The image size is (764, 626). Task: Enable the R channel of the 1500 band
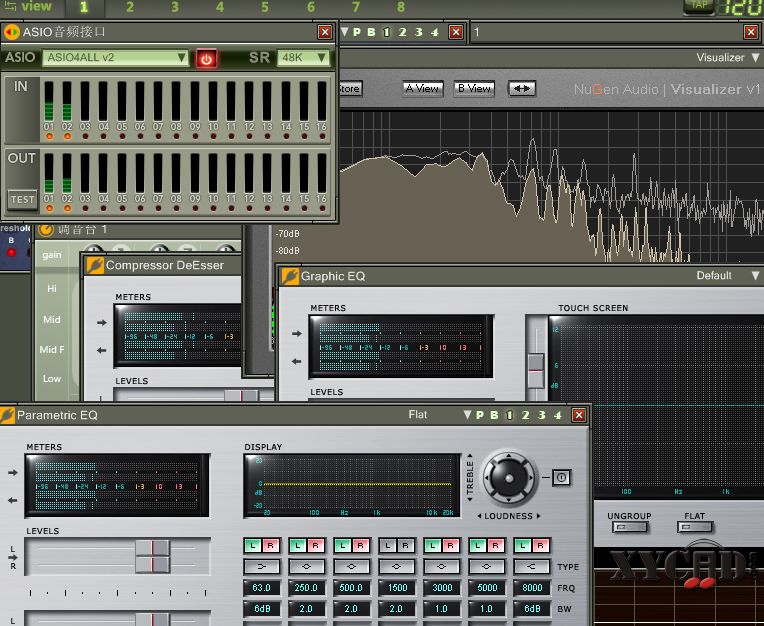[405, 546]
